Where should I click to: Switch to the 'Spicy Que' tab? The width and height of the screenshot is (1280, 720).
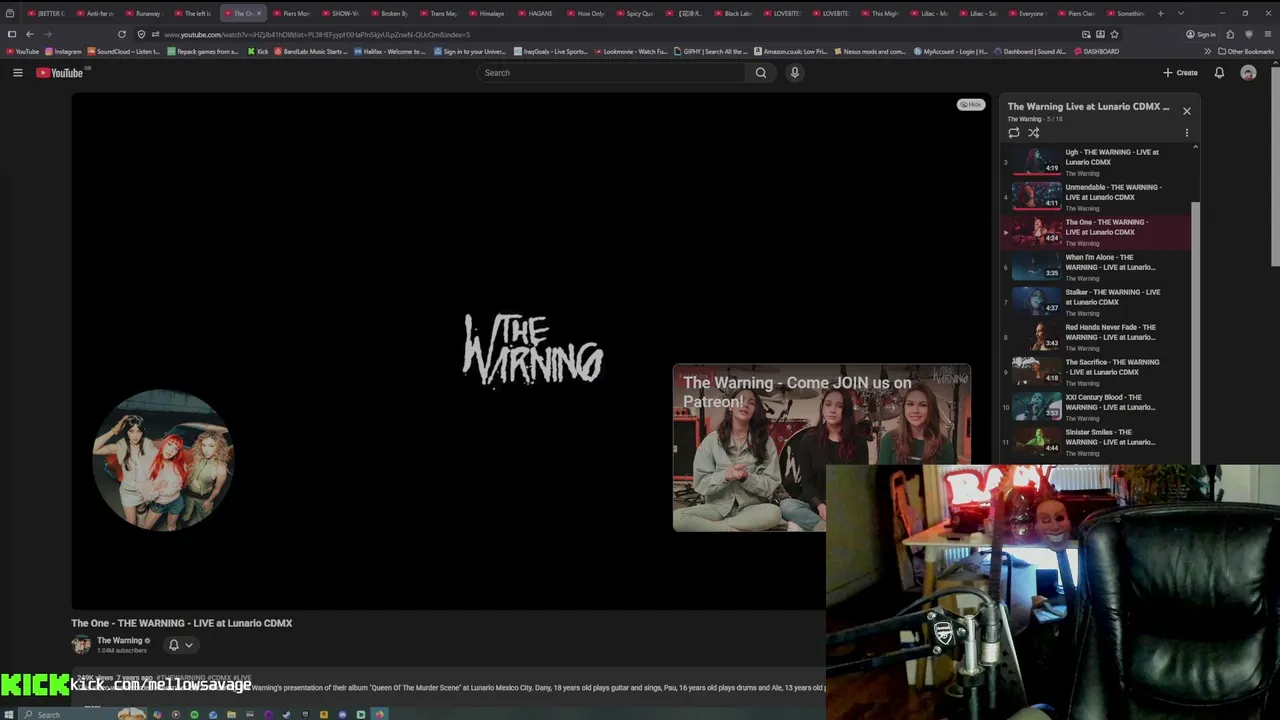(635, 13)
